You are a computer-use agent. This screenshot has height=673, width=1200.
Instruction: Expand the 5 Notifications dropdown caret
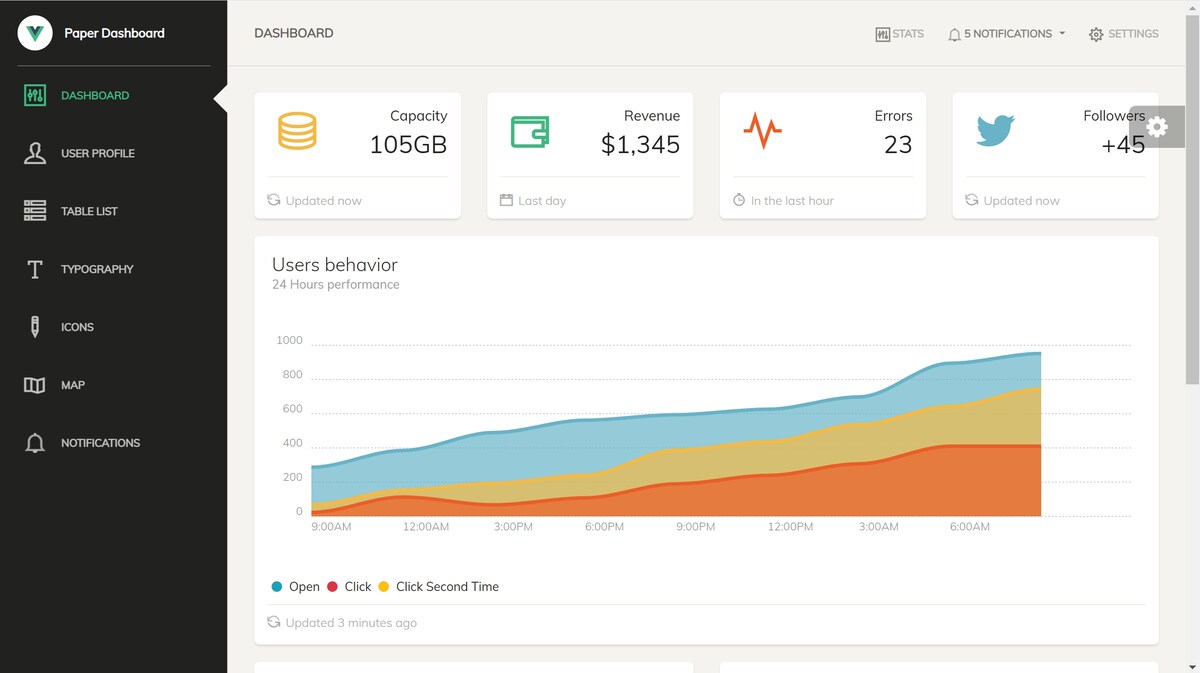(1062, 33)
